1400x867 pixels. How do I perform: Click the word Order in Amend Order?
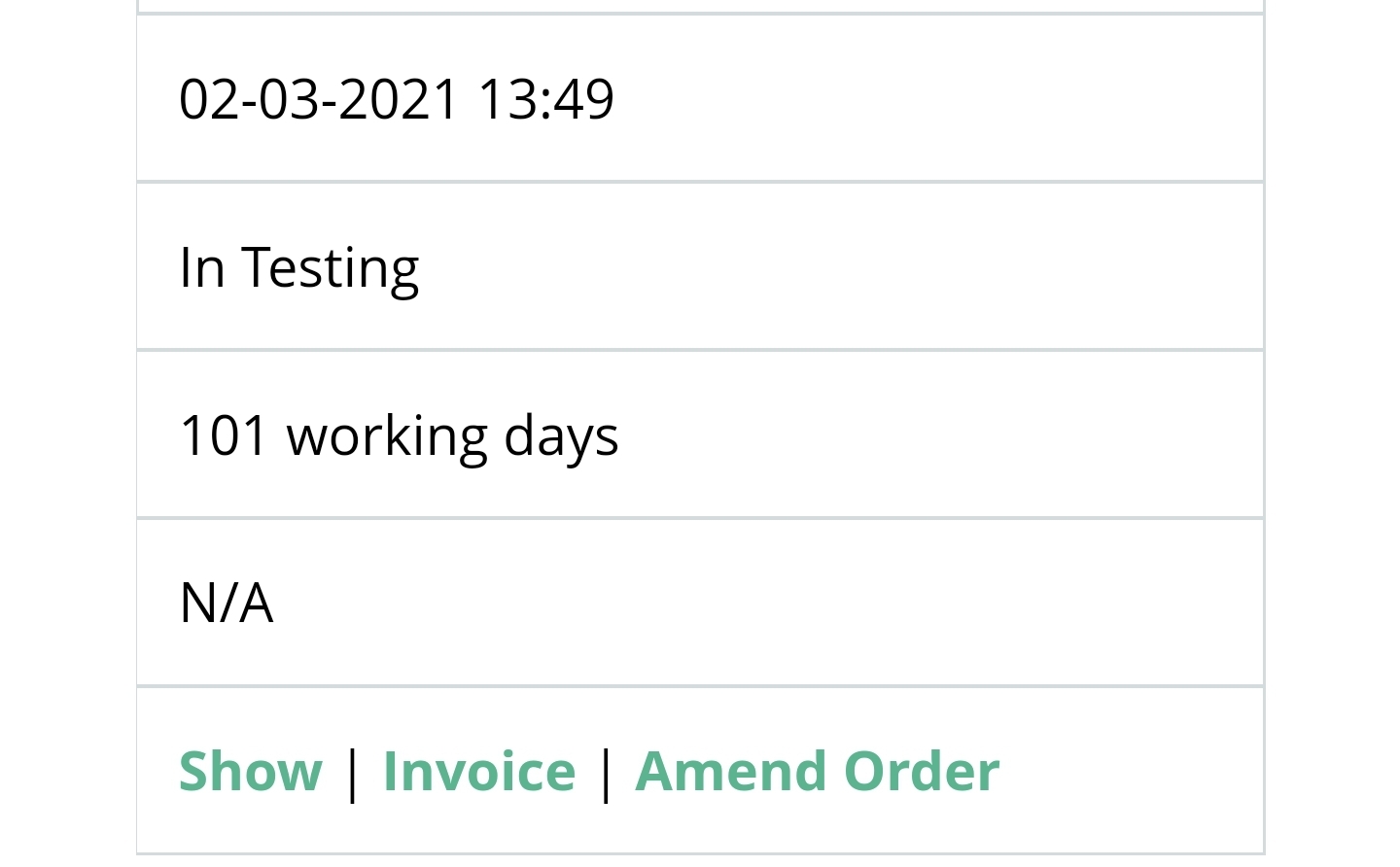pyautogui.click(x=921, y=771)
